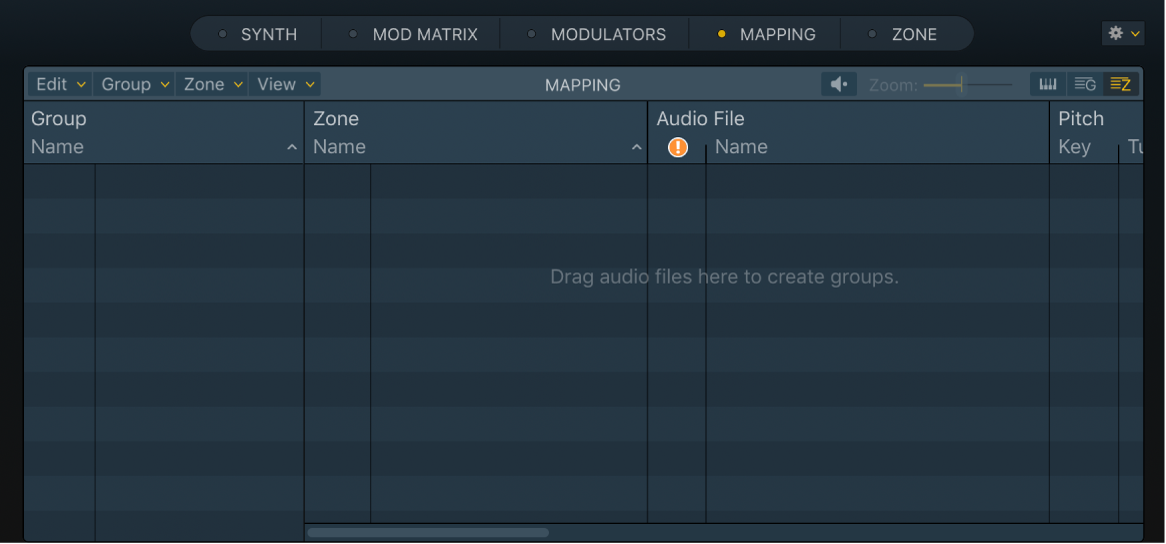Image resolution: width=1166 pixels, height=544 pixels.
Task: Click the preview speaker icon
Action: [839, 85]
